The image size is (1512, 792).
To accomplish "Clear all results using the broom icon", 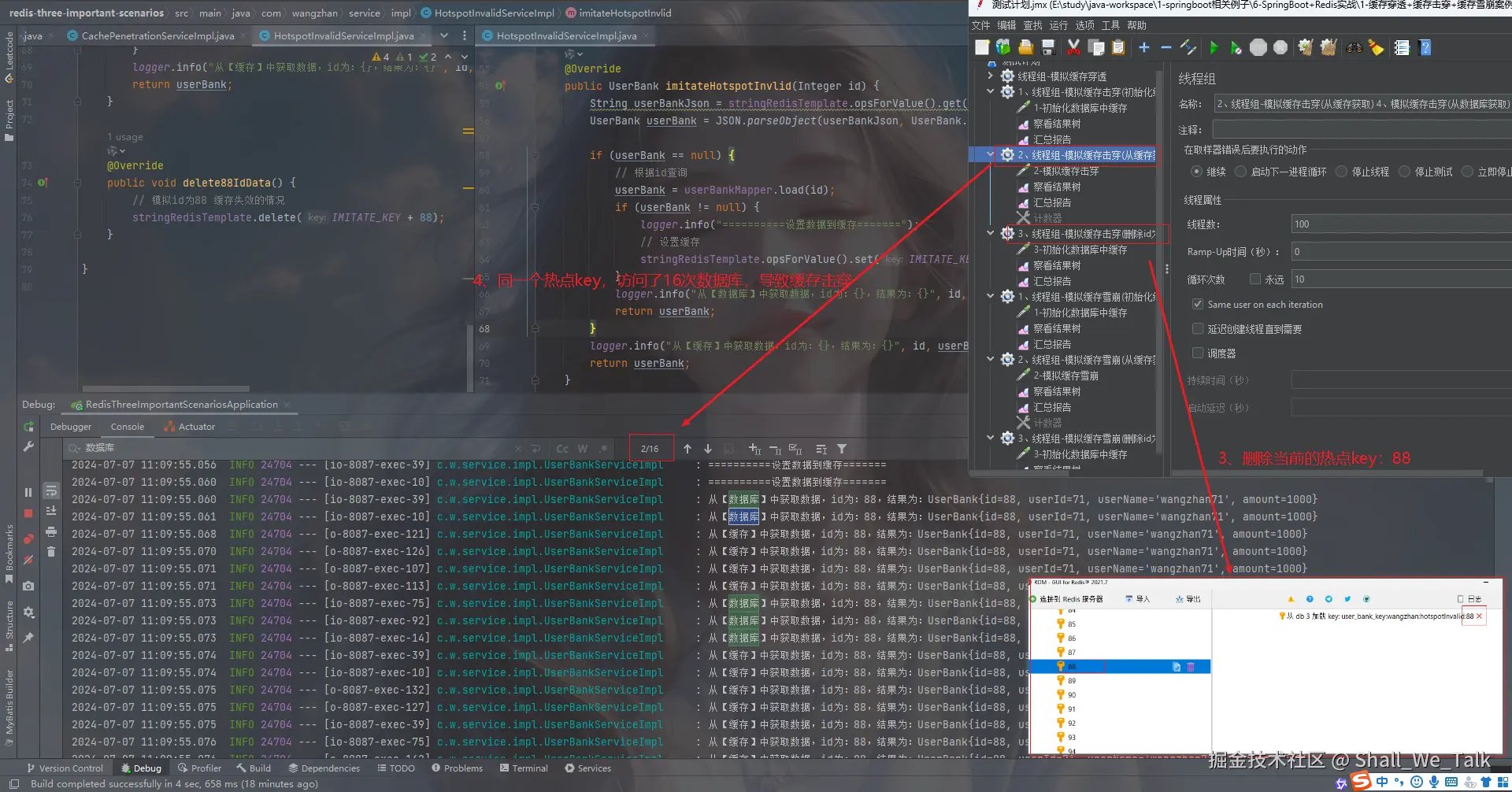I will coord(1375,47).
